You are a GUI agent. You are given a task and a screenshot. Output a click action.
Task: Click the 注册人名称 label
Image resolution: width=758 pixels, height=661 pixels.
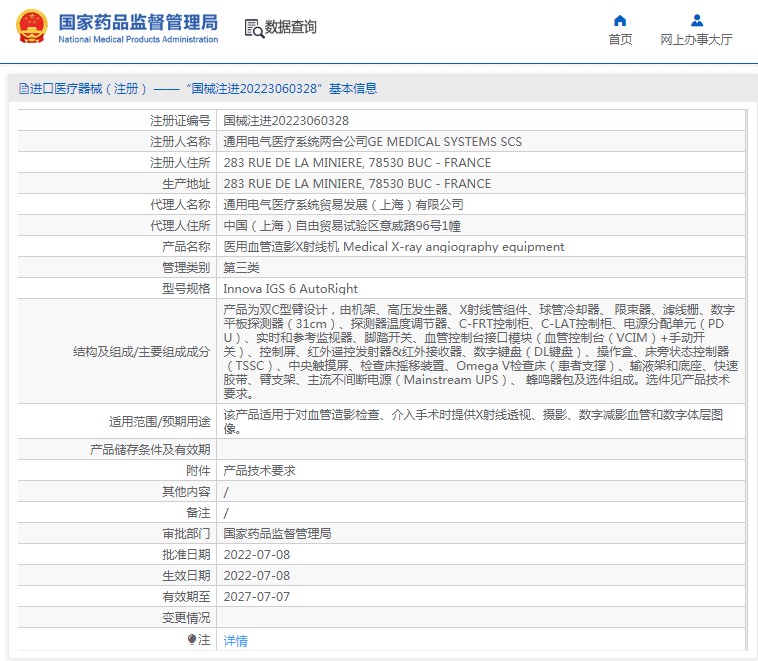point(180,142)
